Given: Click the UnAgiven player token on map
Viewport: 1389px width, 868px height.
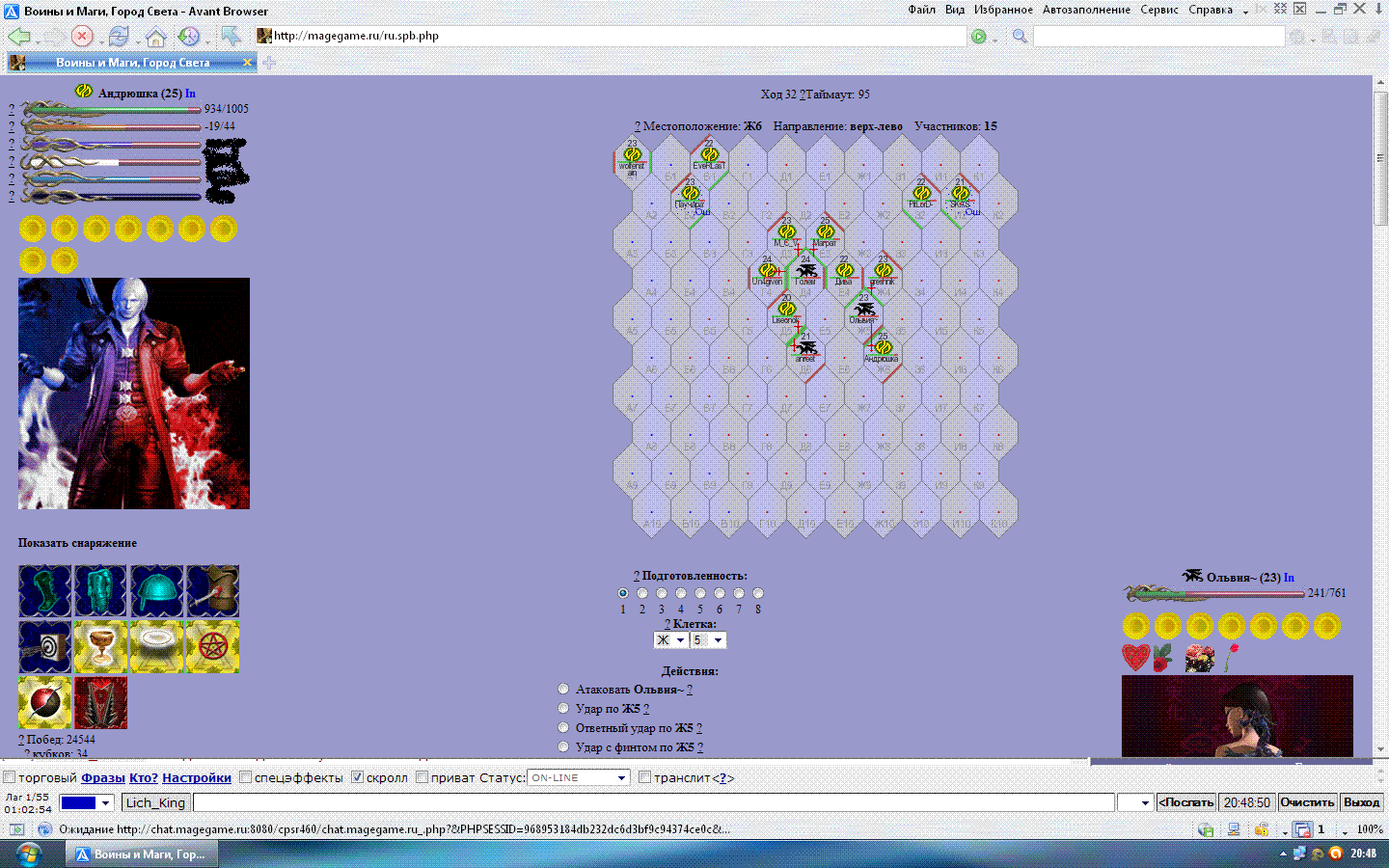Looking at the screenshot, I should (767, 272).
